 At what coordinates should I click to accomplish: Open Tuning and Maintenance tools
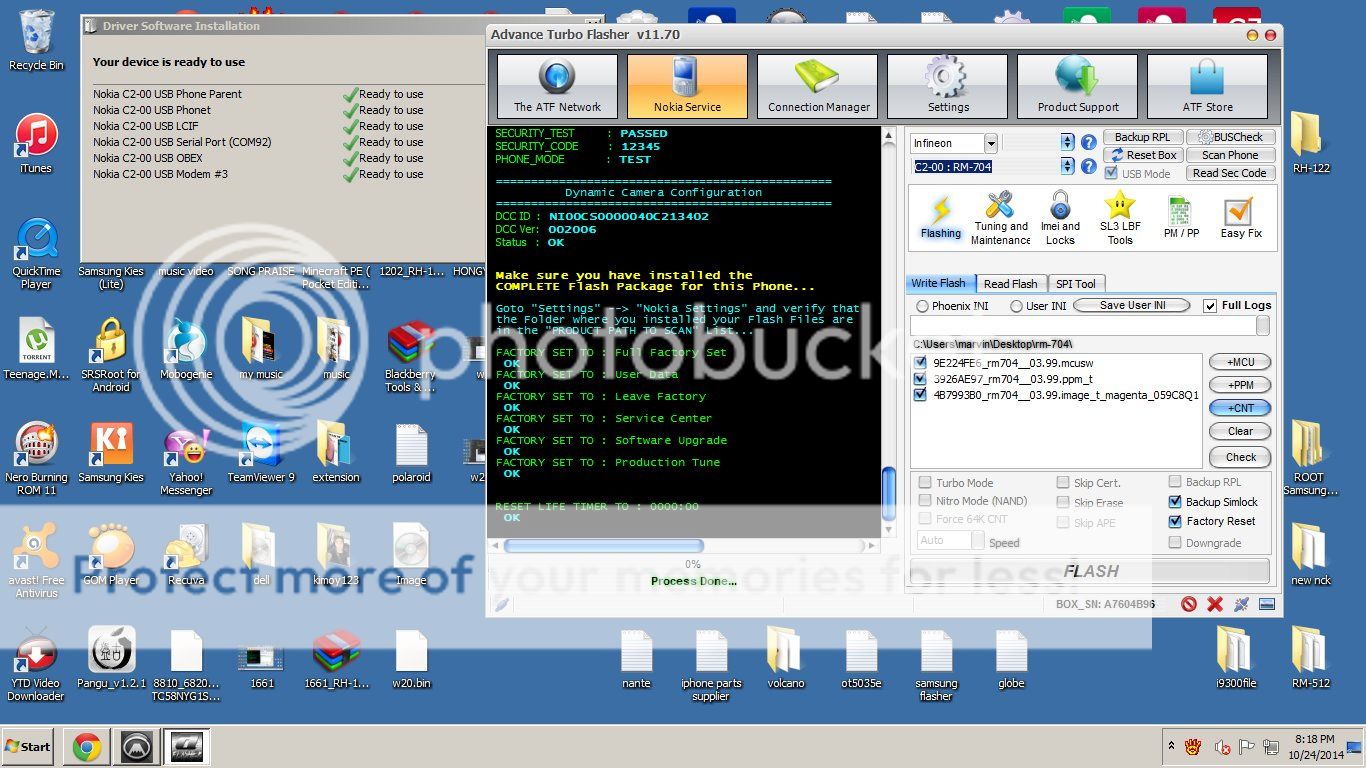[1000, 218]
